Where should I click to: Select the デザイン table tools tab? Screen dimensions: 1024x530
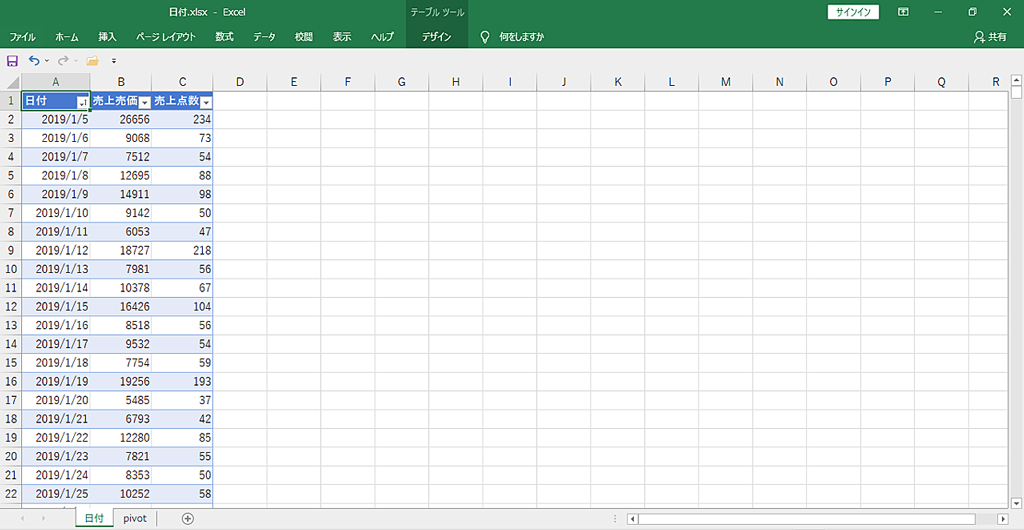tap(436, 37)
